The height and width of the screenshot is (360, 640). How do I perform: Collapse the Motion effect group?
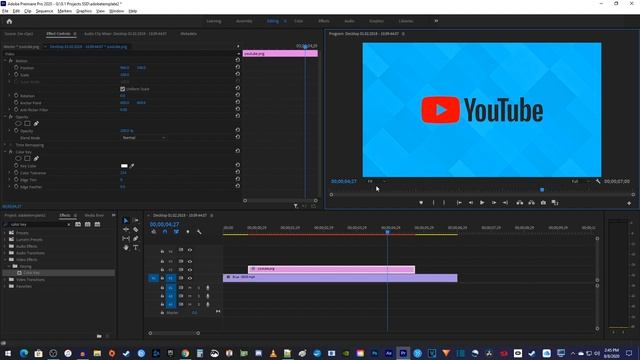pos(6,60)
